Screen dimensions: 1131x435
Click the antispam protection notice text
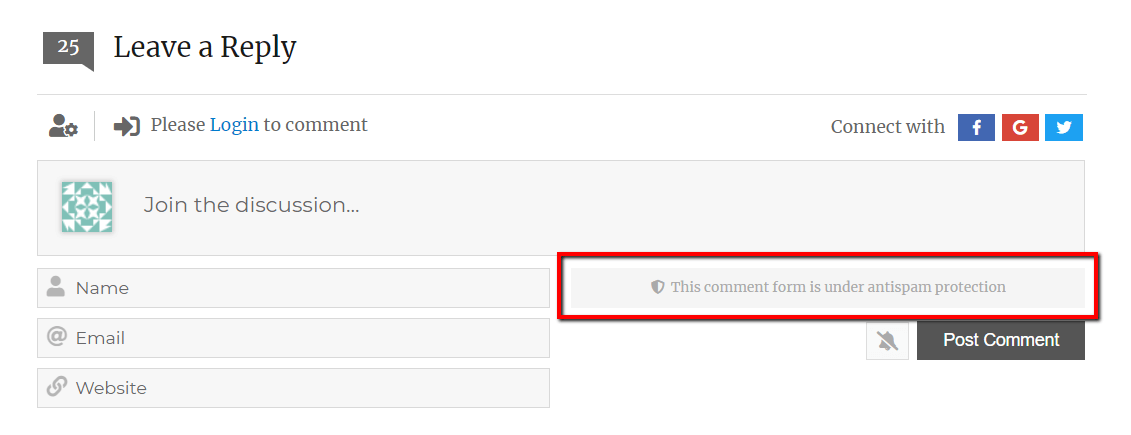[838, 287]
